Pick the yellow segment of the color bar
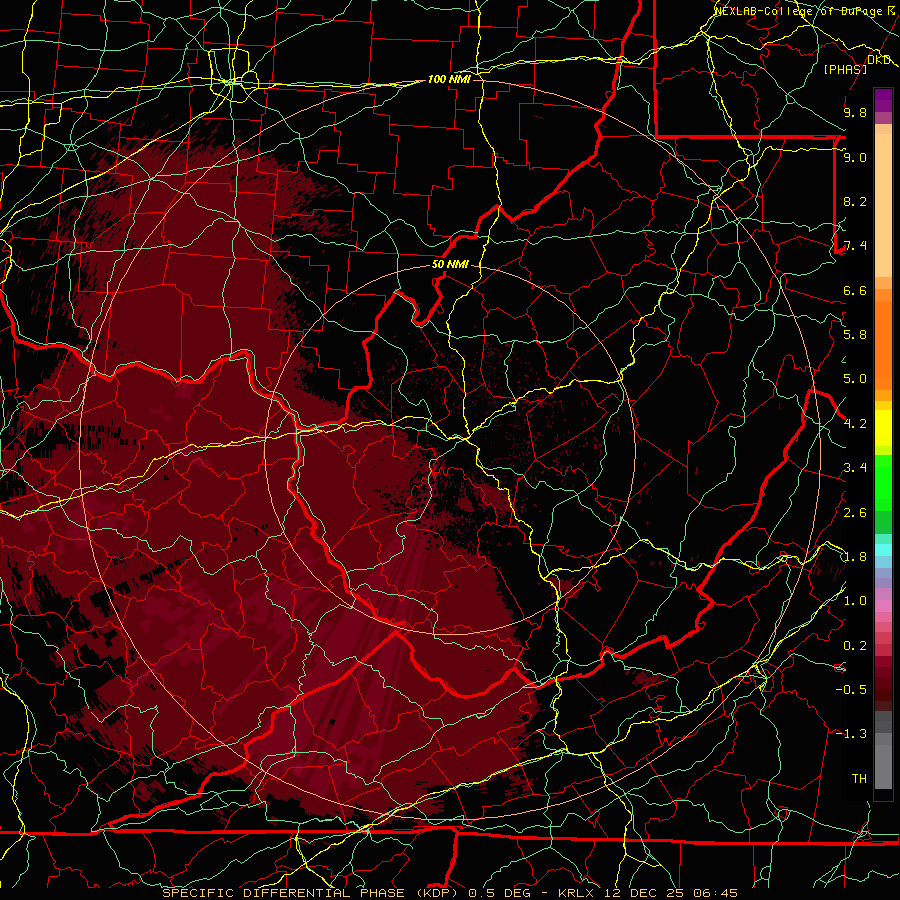Image resolution: width=900 pixels, height=900 pixels. (883, 428)
